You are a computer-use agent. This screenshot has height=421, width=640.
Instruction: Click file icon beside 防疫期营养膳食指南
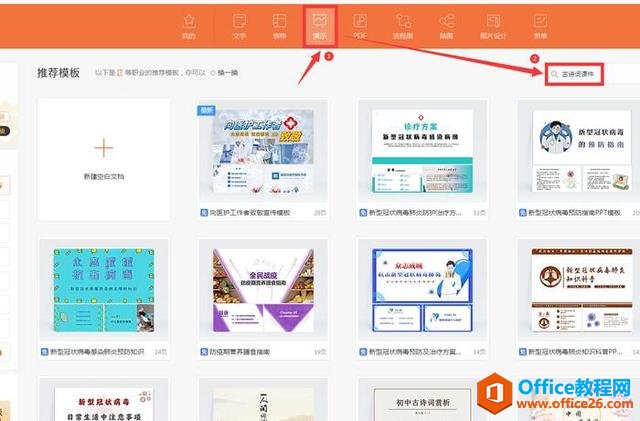coord(204,352)
